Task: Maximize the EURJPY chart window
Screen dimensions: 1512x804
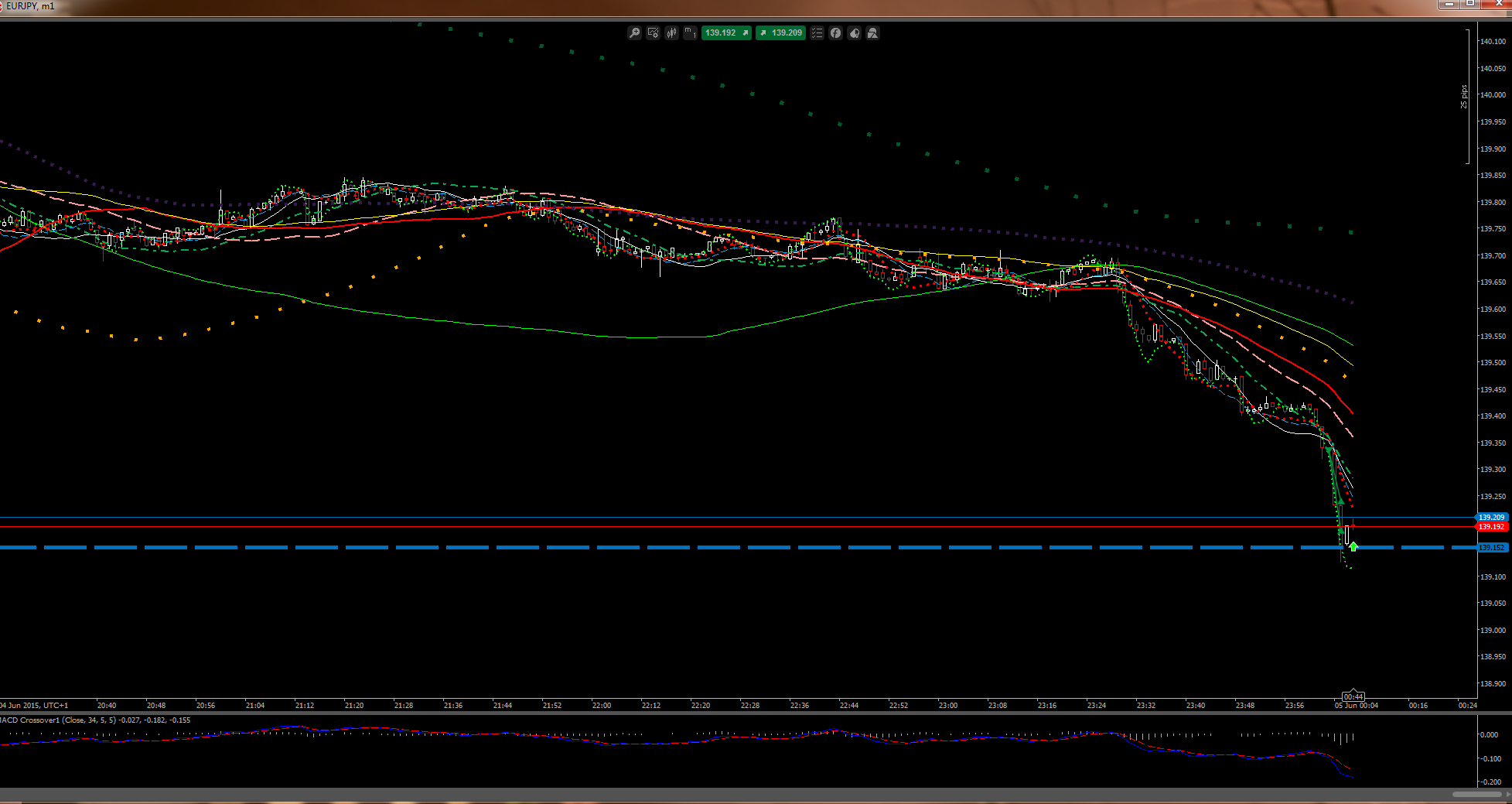Action: [1469, 5]
